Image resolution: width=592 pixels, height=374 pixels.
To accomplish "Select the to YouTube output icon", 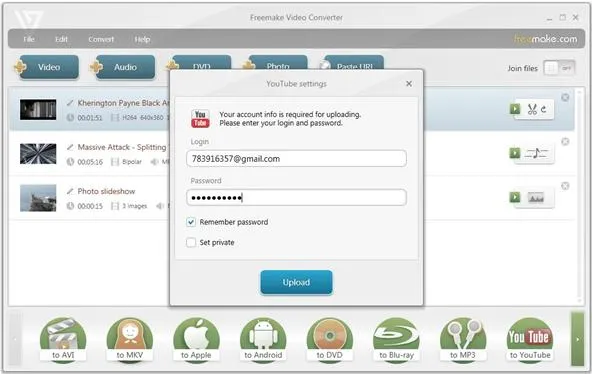I will tap(530, 340).
